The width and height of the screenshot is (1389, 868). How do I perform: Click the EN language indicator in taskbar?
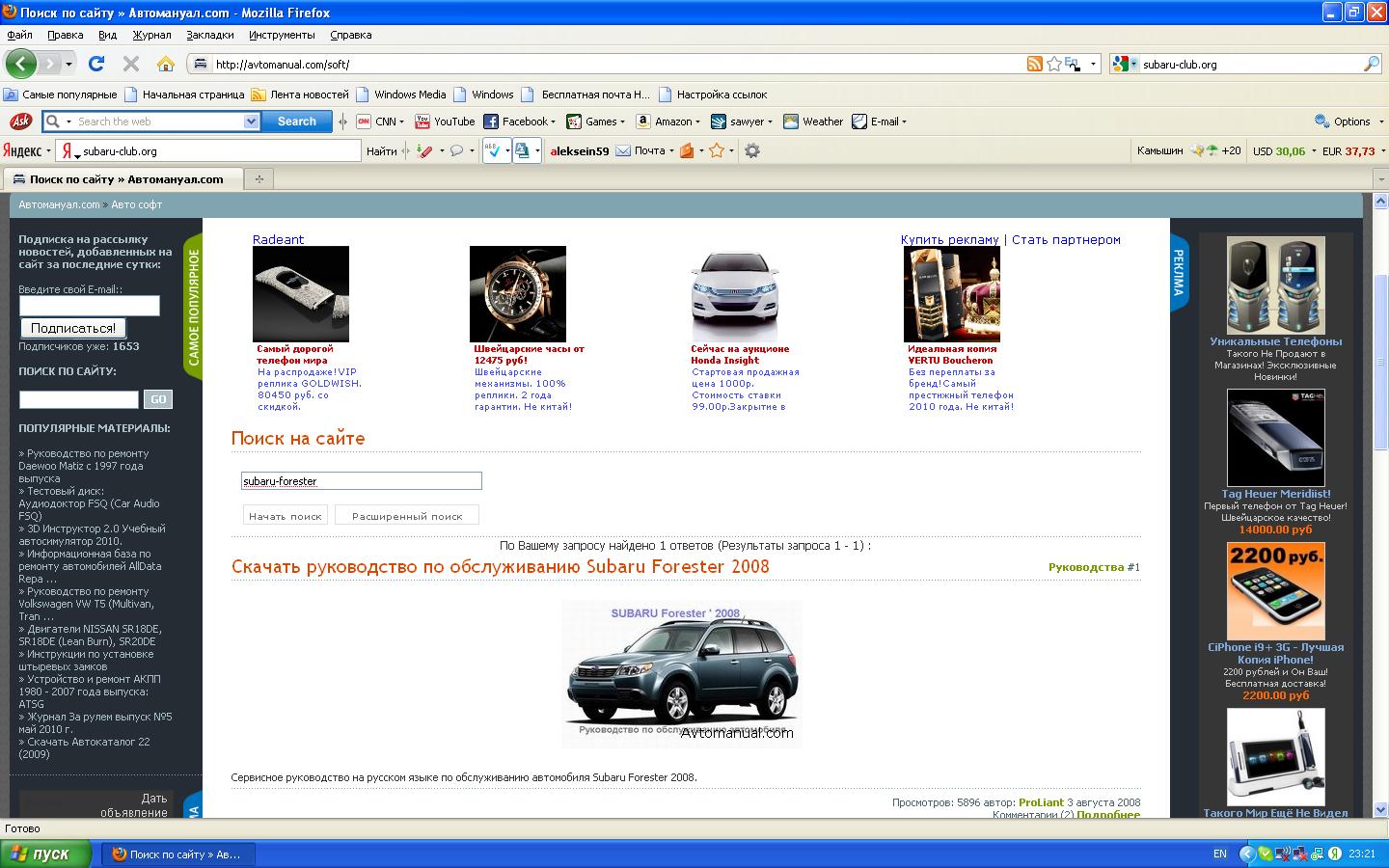(x=1220, y=854)
